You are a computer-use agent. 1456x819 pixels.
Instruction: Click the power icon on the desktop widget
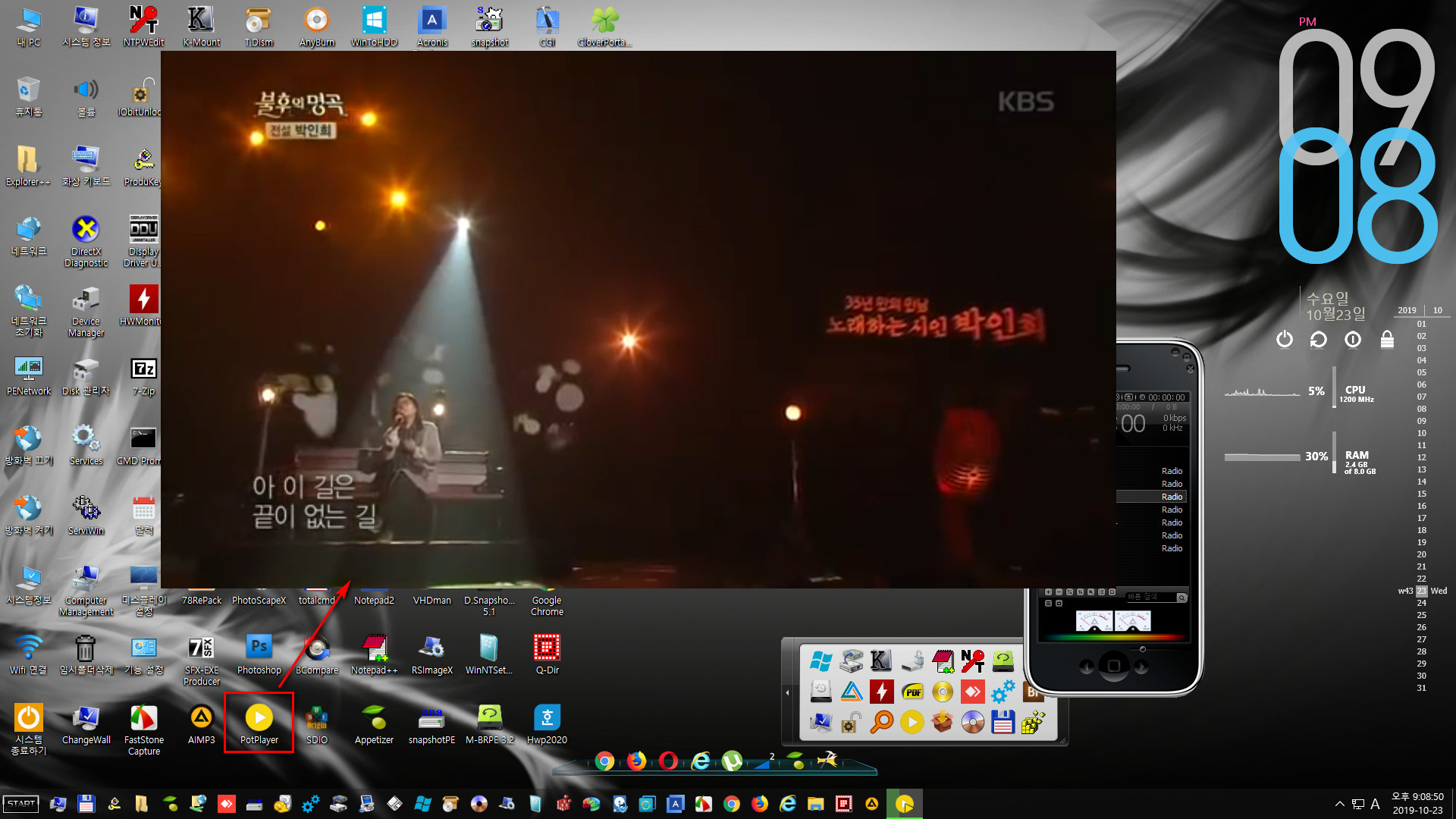point(1284,339)
